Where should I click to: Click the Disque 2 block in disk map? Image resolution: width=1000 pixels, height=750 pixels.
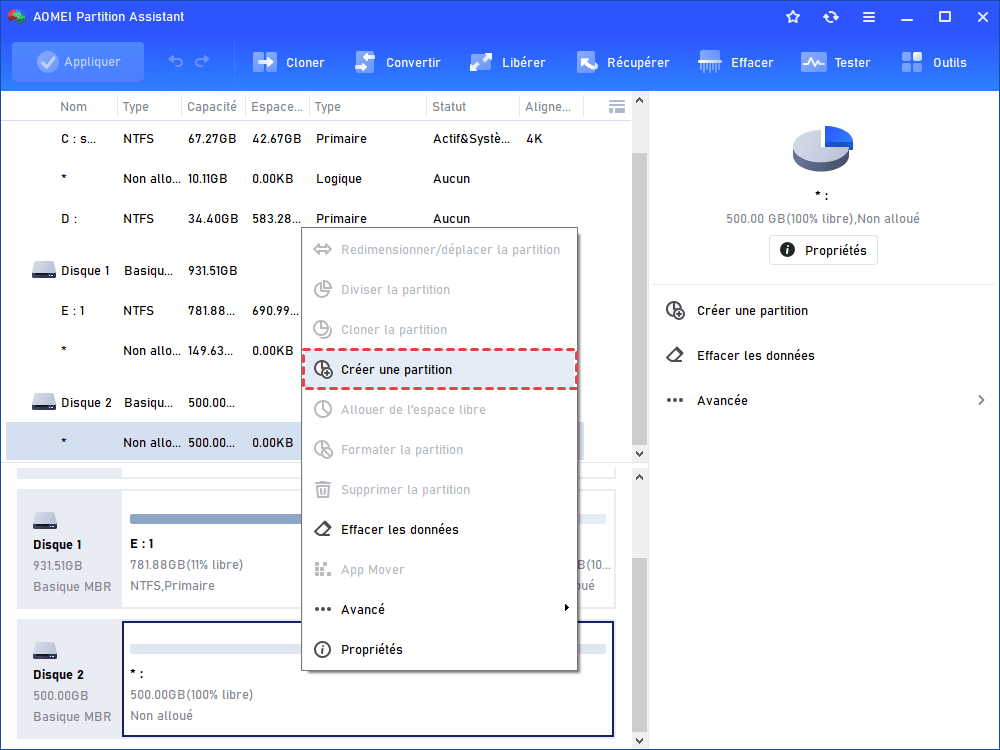click(x=70, y=679)
